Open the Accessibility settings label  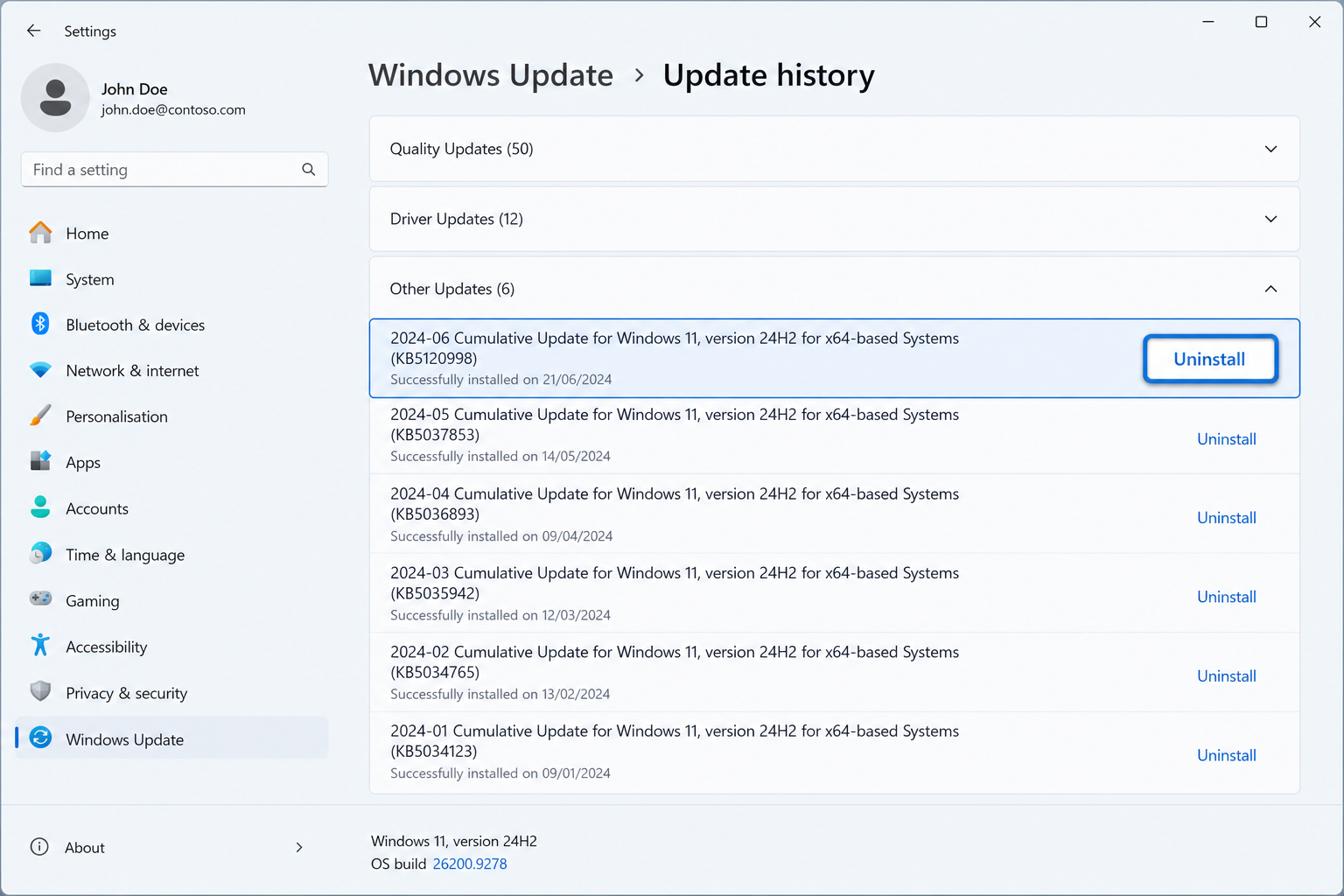(x=107, y=647)
